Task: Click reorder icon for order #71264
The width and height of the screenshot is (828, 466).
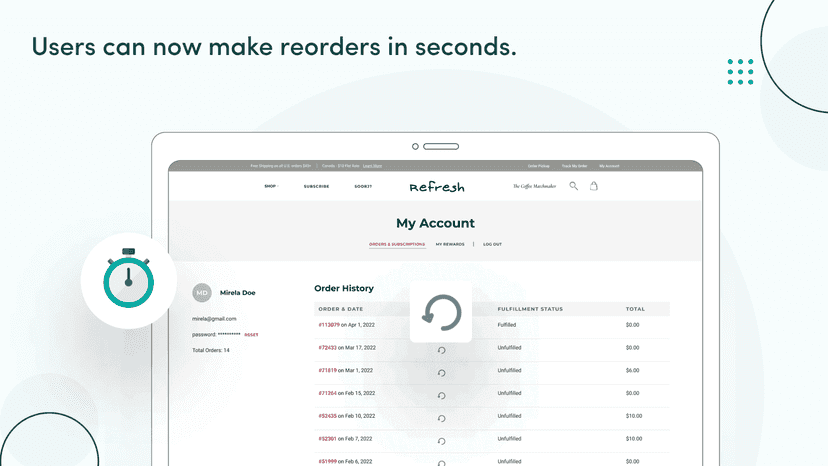Action: (441, 396)
